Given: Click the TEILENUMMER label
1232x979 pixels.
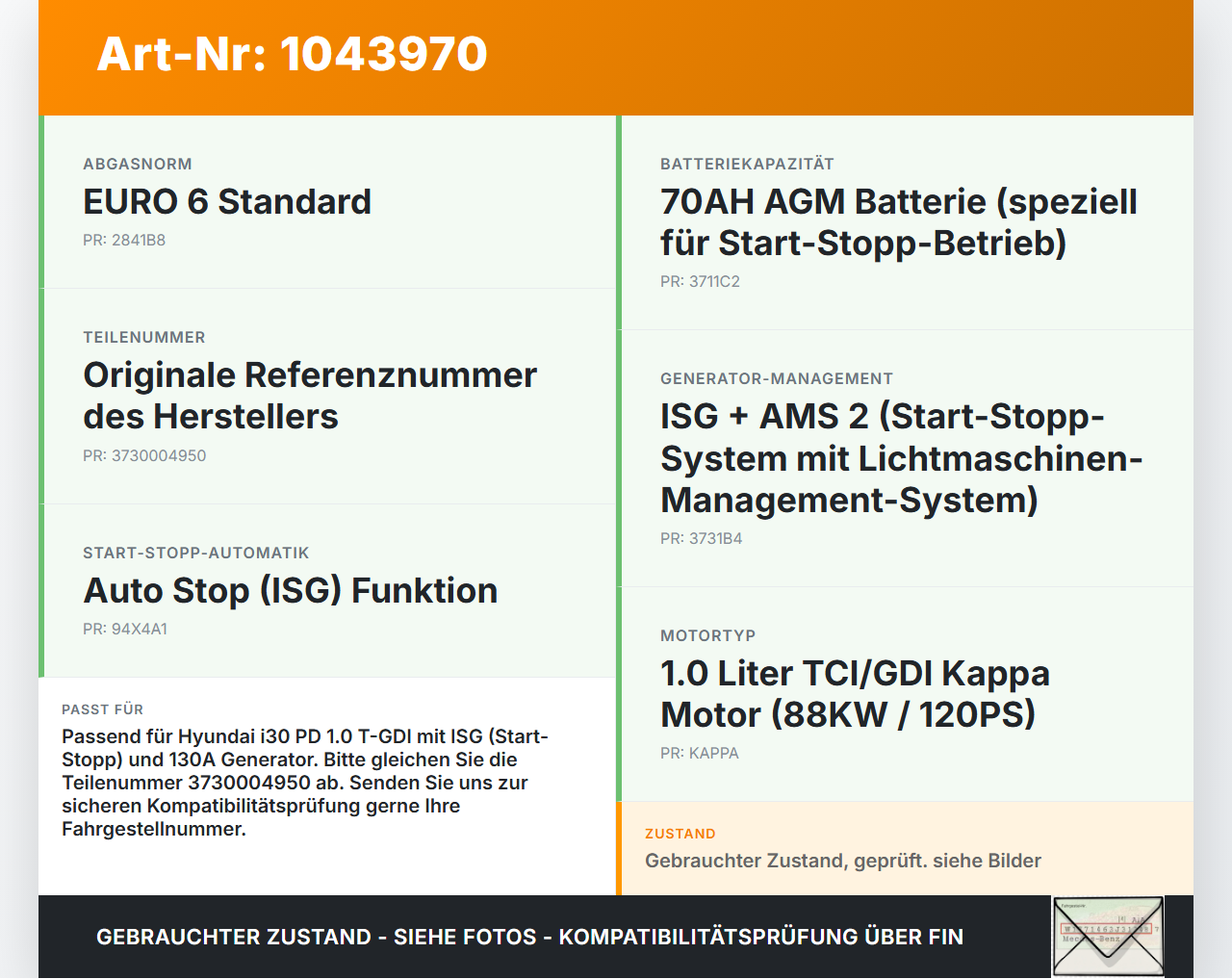Looking at the screenshot, I should coord(144,337).
